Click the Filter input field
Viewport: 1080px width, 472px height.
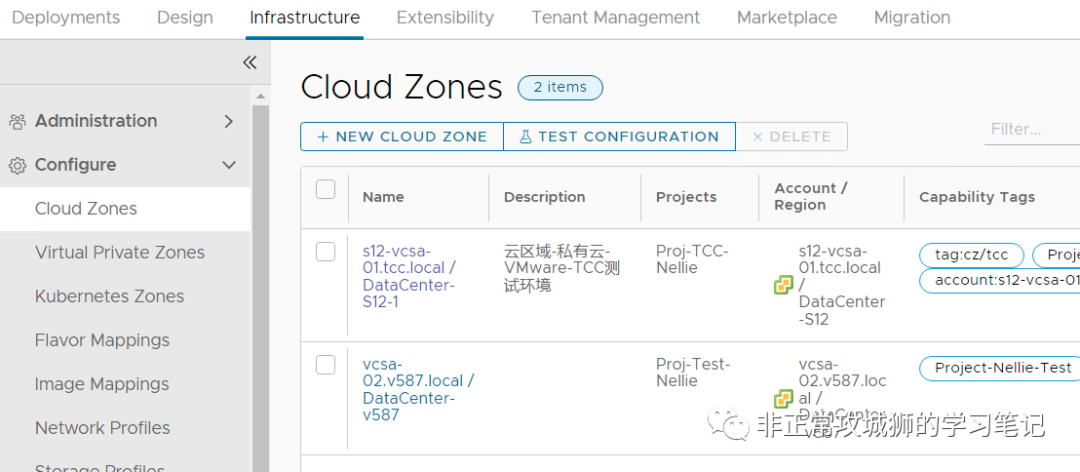coord(1030,129)
